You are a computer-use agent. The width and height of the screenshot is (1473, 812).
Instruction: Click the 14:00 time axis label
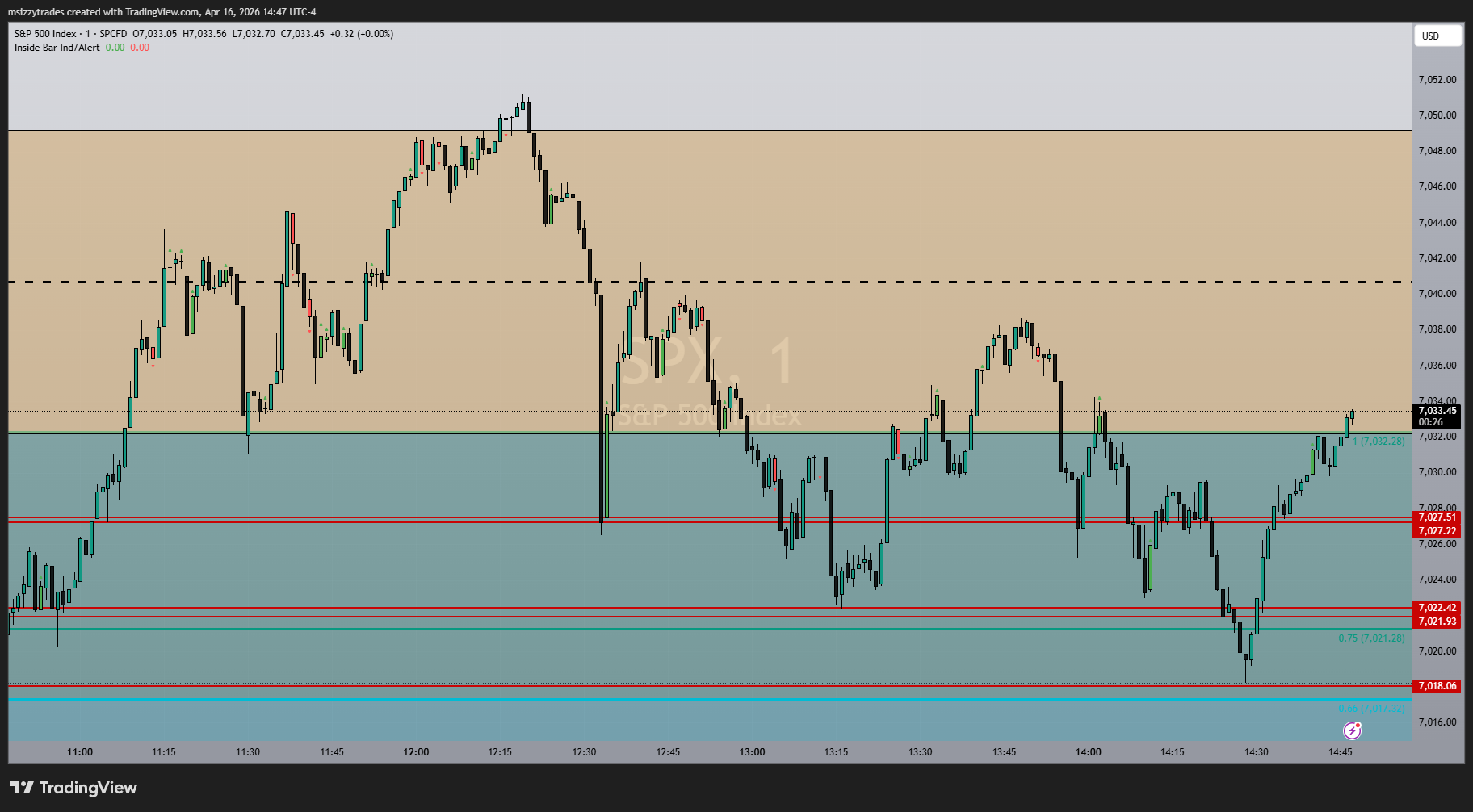1088,752
